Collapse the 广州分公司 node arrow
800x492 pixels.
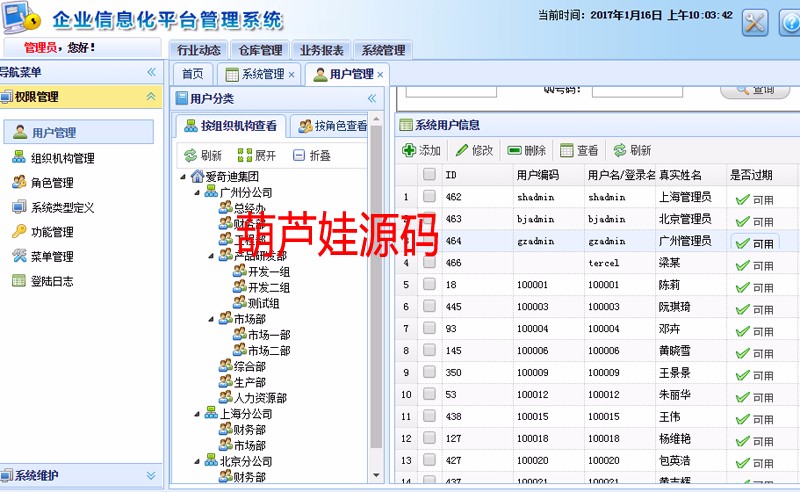pyautogui.click(x=197, y=193)
